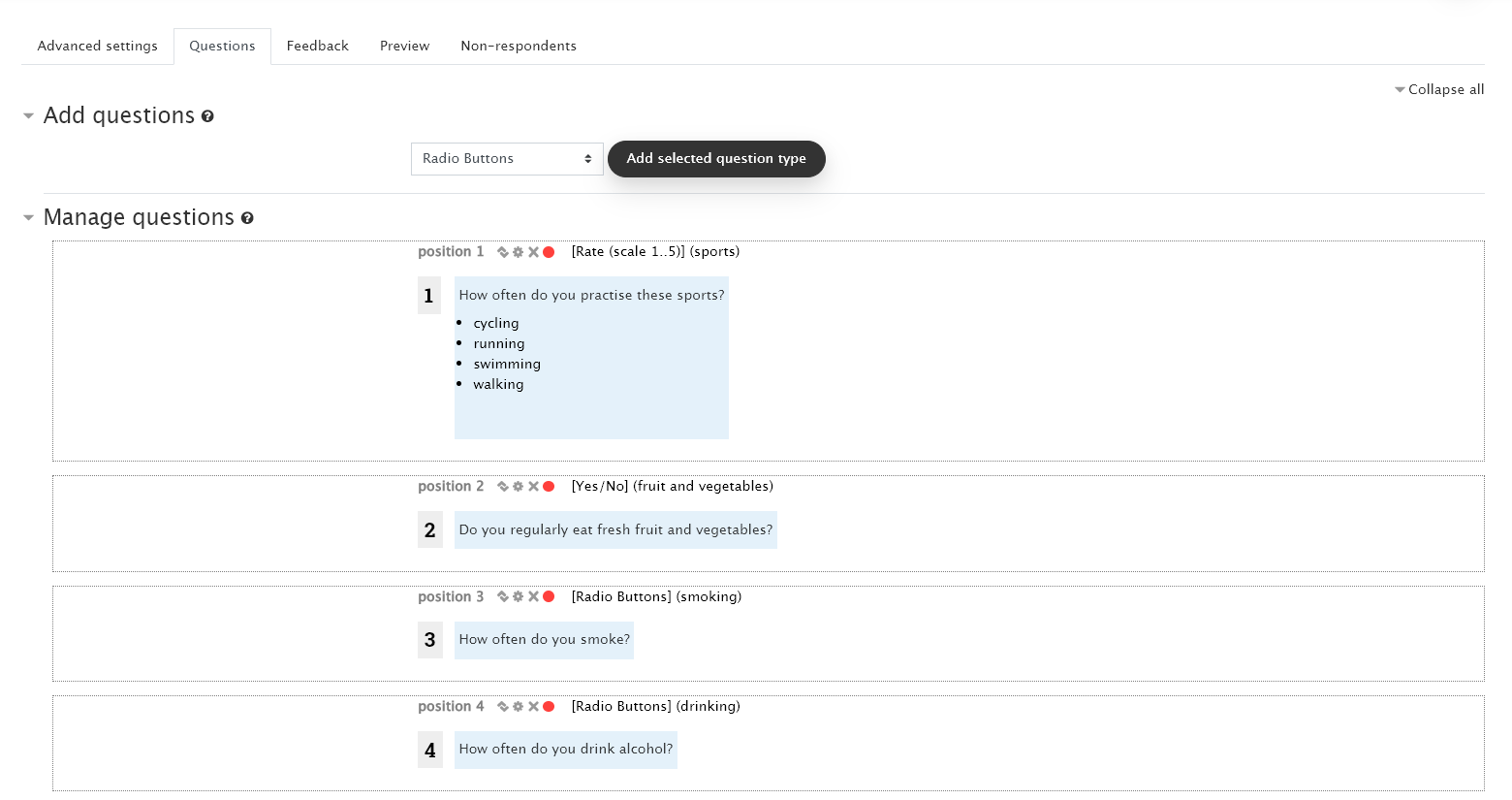Open help icon next to Manage questions
Screen dimensions: 1512x800
pos(247,218)
